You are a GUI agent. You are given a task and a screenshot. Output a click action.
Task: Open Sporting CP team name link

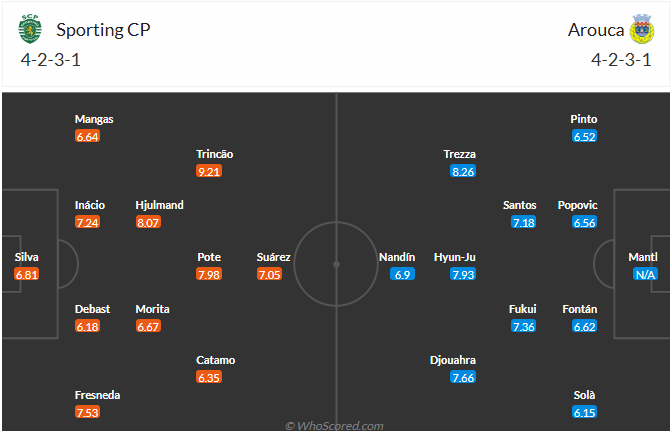(103, 30)
